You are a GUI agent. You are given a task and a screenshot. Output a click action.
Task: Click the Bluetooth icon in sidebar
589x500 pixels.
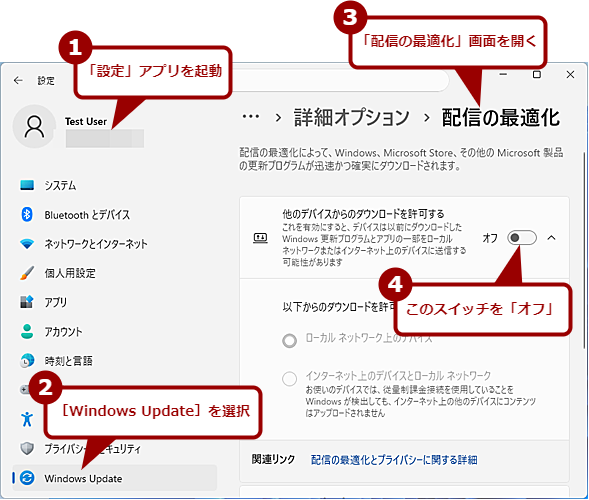point(27,215)
